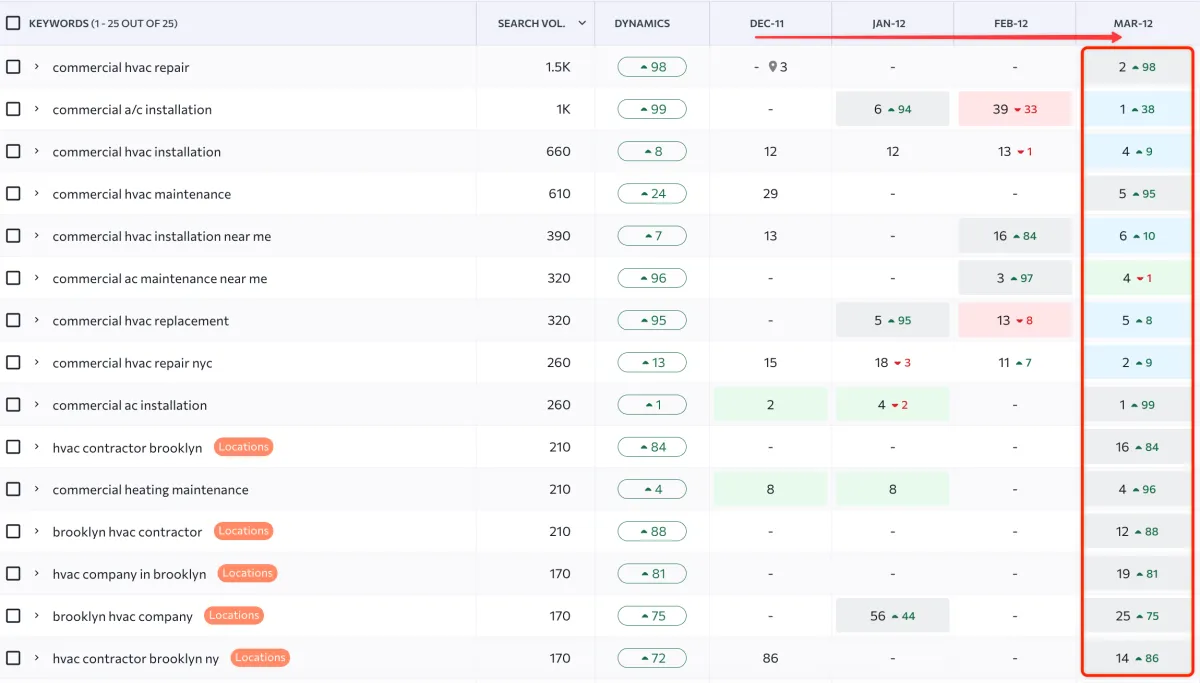Click DEC-11 rank 86 for hvac contractor brooklyn ny

coord(770,658)
